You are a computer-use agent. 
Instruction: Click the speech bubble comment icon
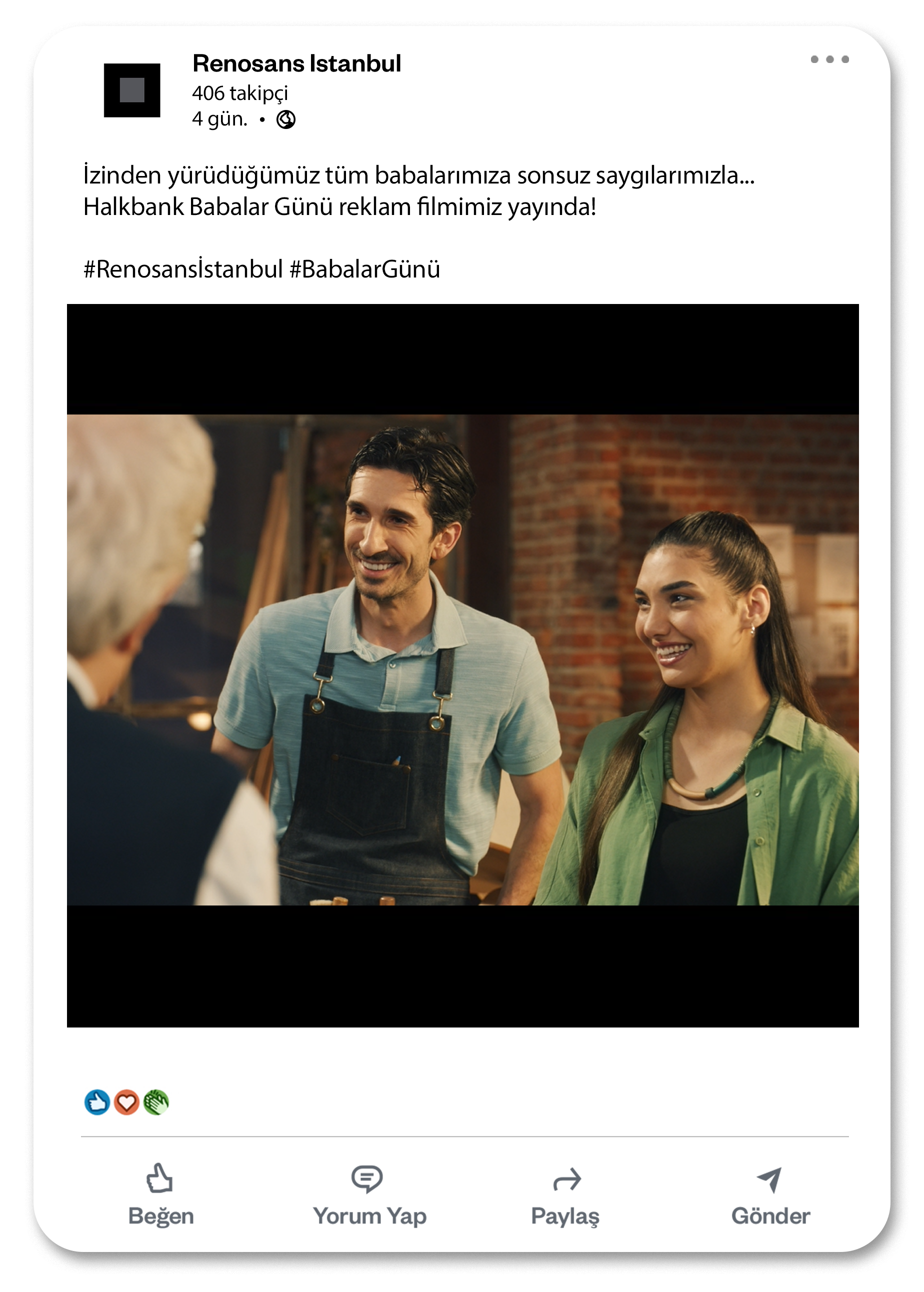coord(367,1179)
